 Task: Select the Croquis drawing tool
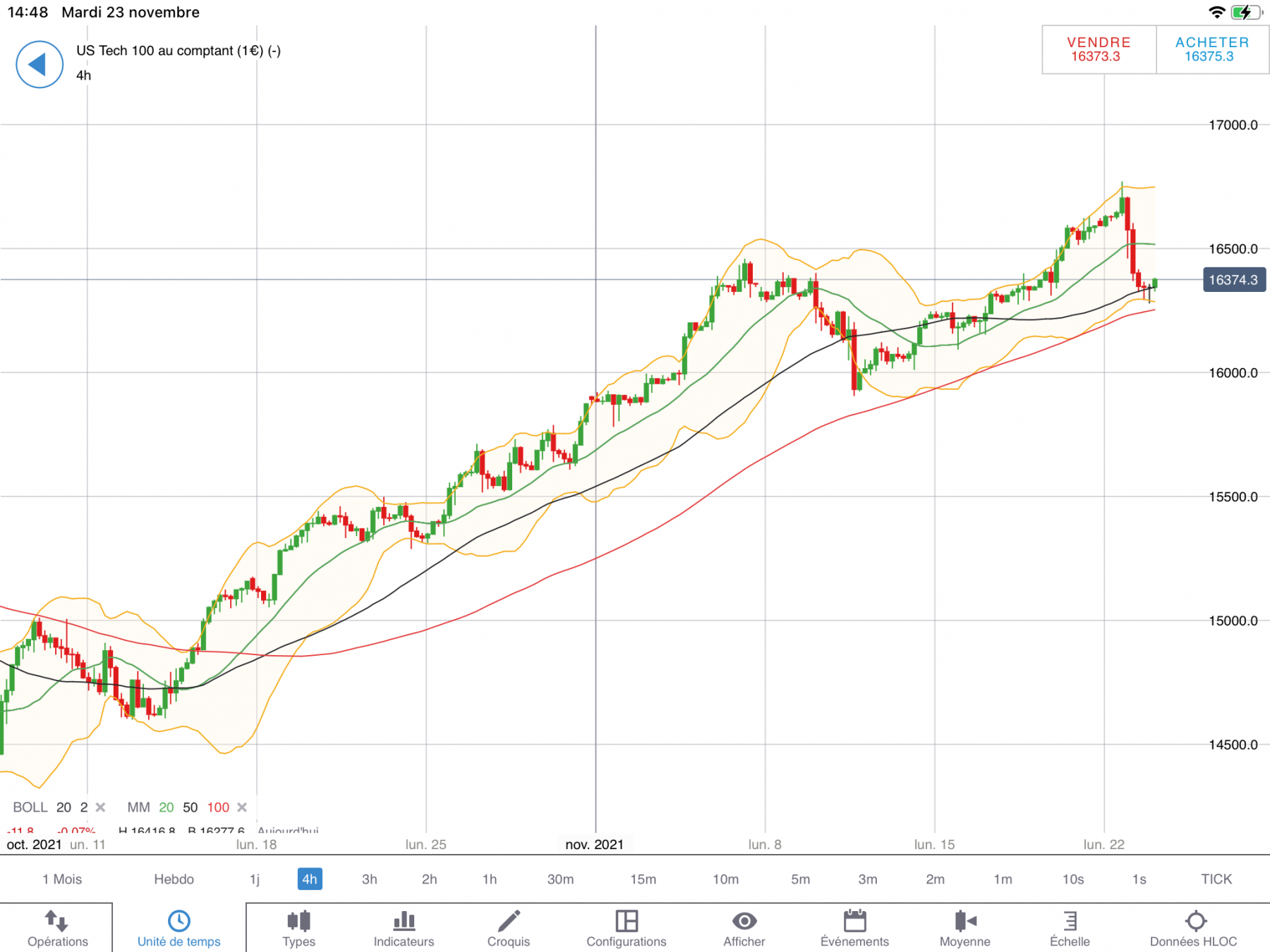[508, 928]
